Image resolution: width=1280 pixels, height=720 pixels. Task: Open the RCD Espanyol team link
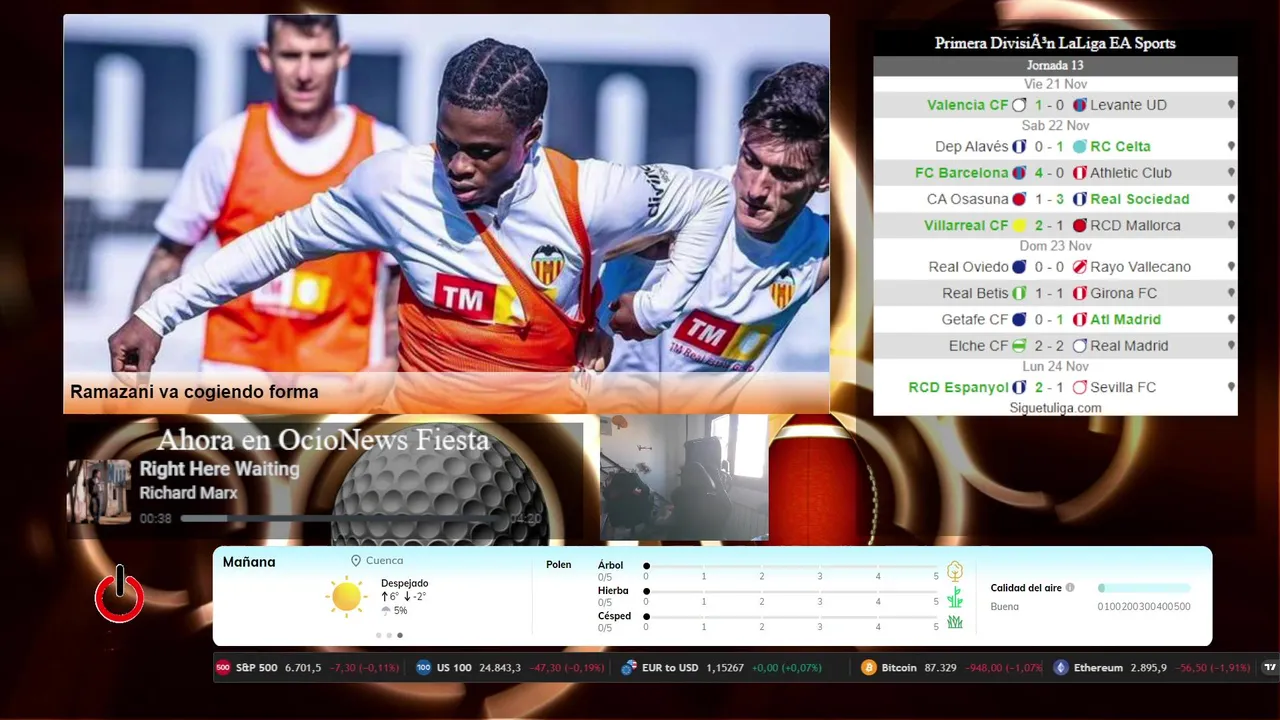click(958, 387)
